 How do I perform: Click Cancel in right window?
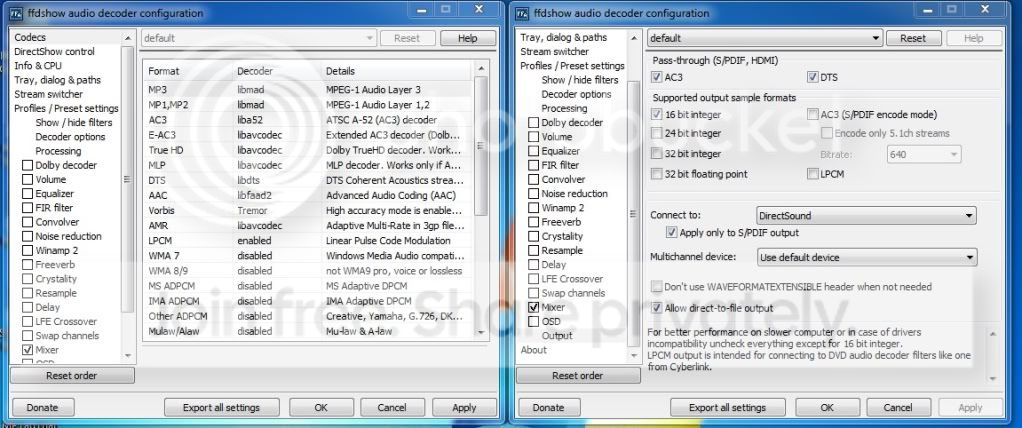point(898,408)
